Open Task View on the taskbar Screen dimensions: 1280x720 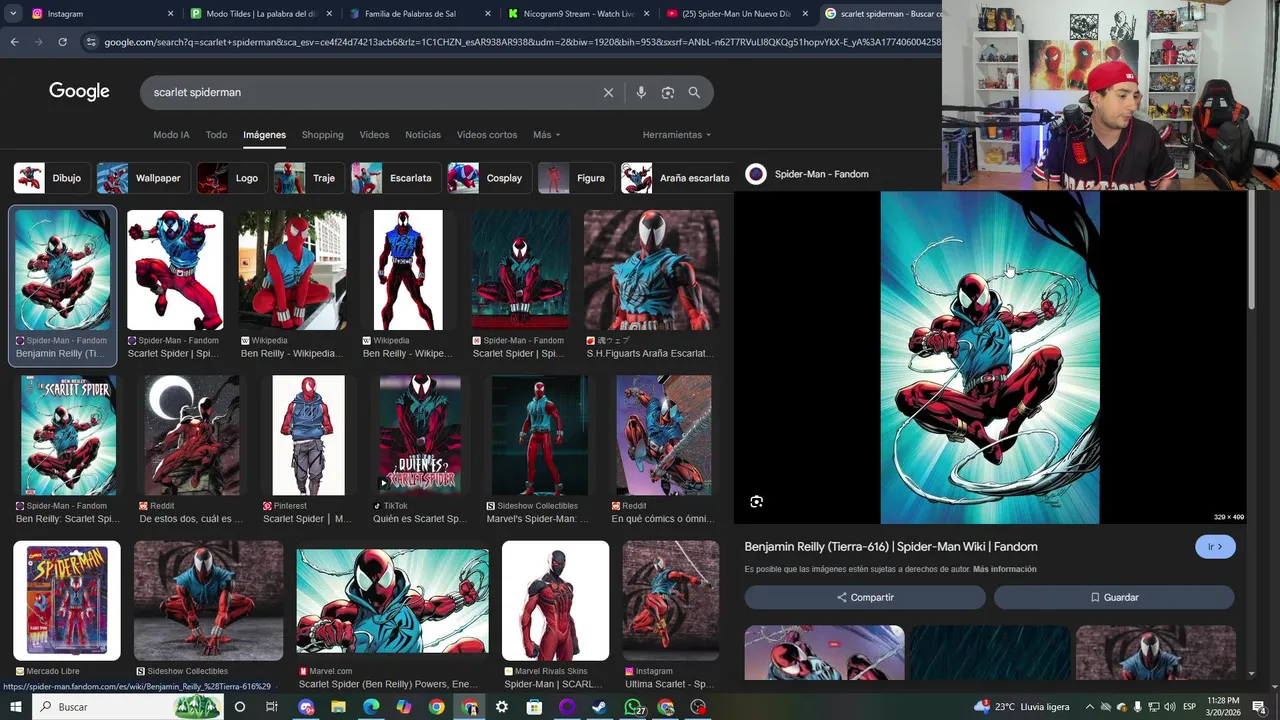[x=272, y=707]
